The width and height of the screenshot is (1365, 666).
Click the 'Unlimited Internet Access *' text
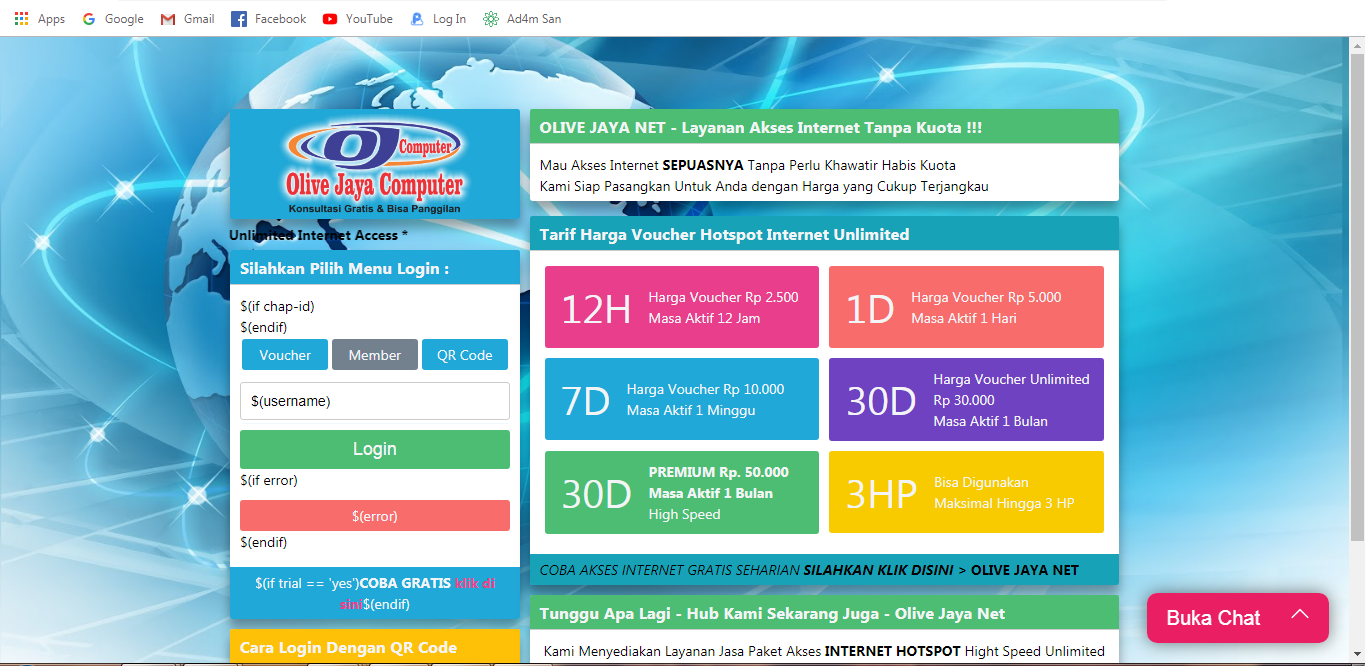(x=319, y=236)
